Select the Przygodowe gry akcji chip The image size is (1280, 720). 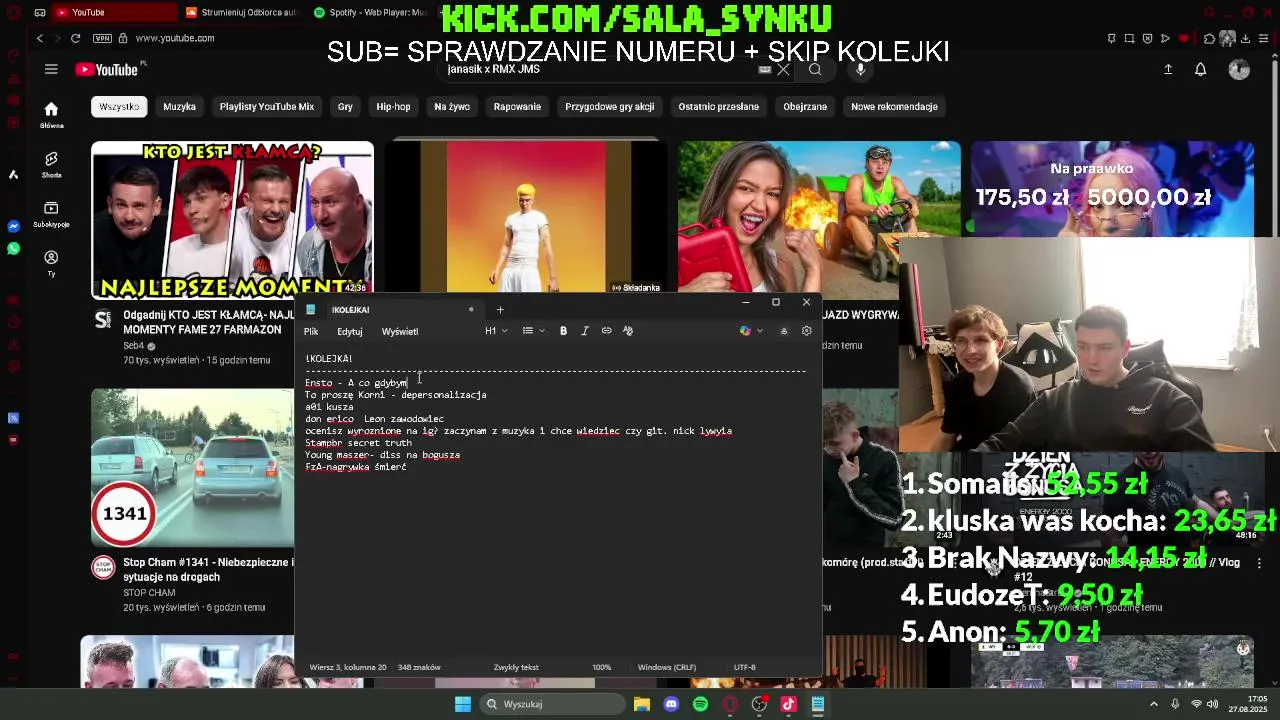tap(610, 106)
